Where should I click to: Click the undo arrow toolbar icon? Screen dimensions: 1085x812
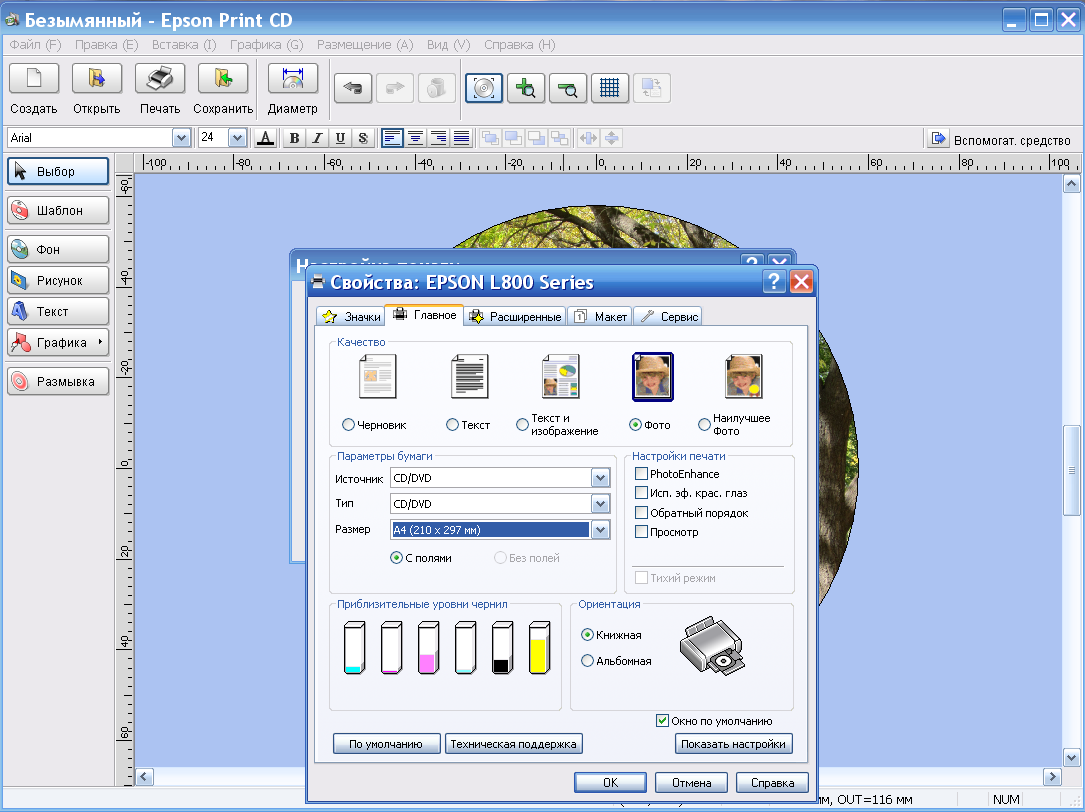tap(353, 89)
